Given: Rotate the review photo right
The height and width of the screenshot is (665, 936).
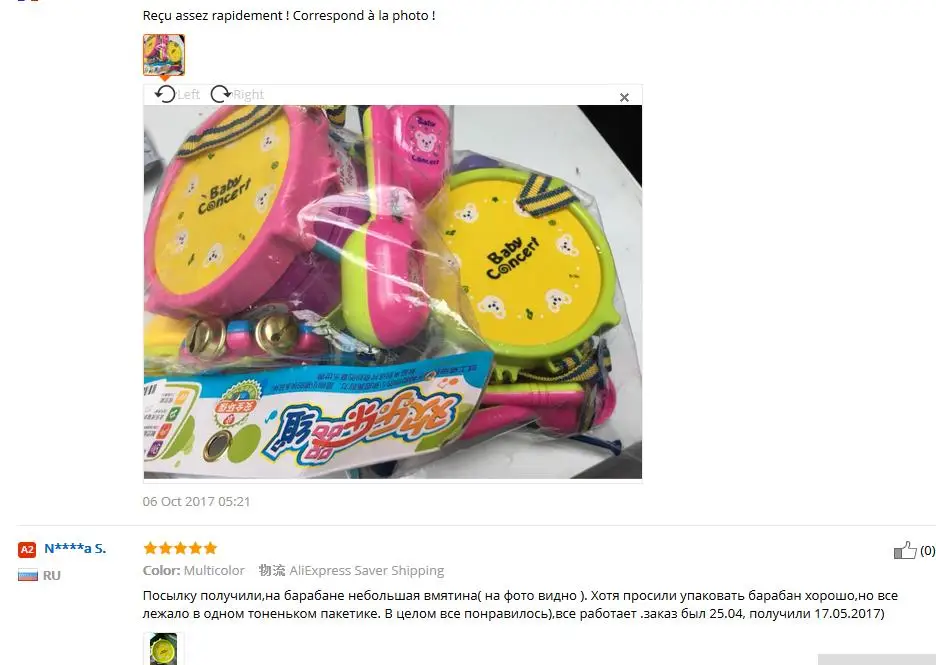Looking at the screenshot, I should tap(221, 94).
